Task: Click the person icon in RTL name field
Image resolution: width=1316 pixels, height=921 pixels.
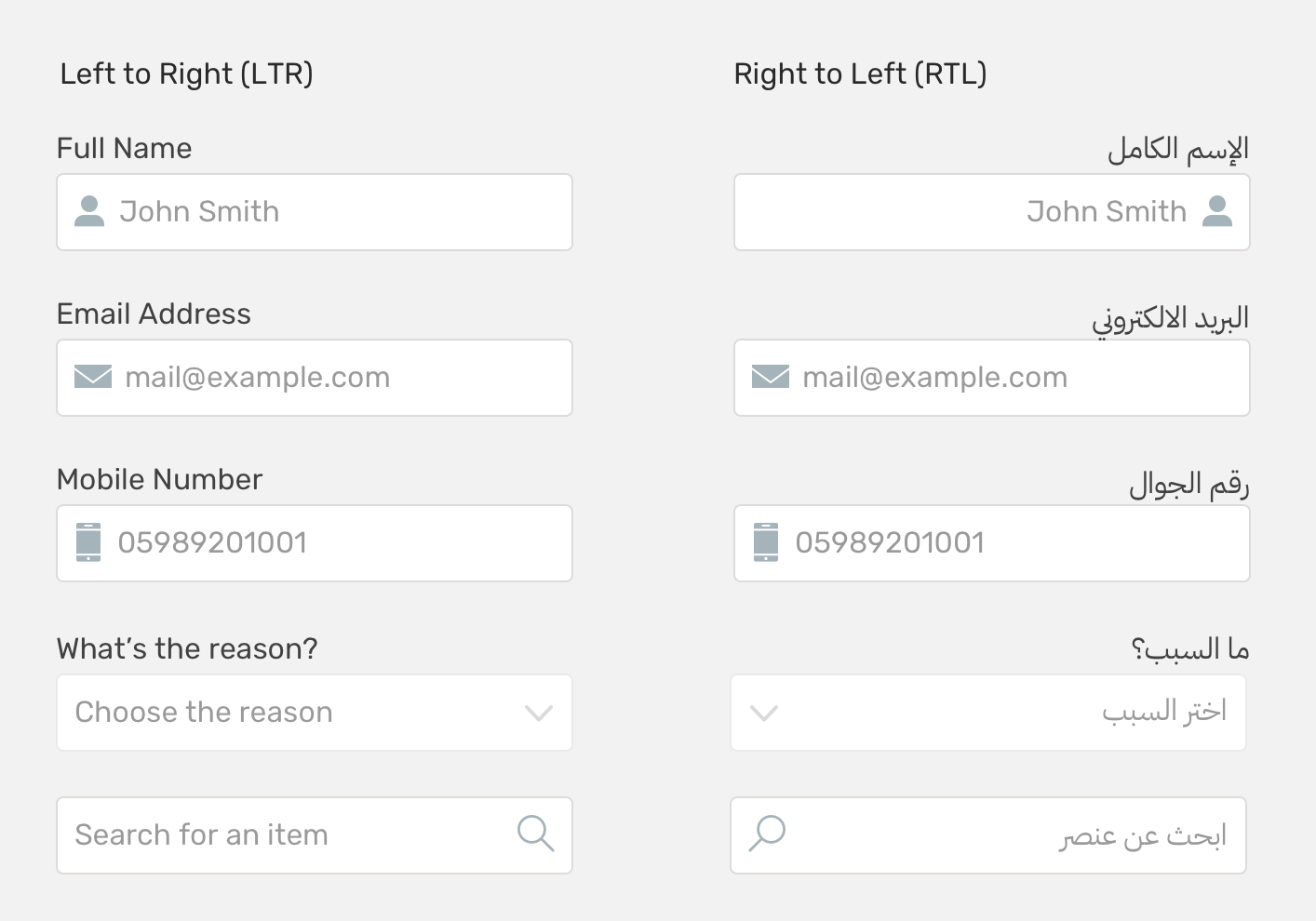Action: pyautogui.click(x=1216, y=211)
